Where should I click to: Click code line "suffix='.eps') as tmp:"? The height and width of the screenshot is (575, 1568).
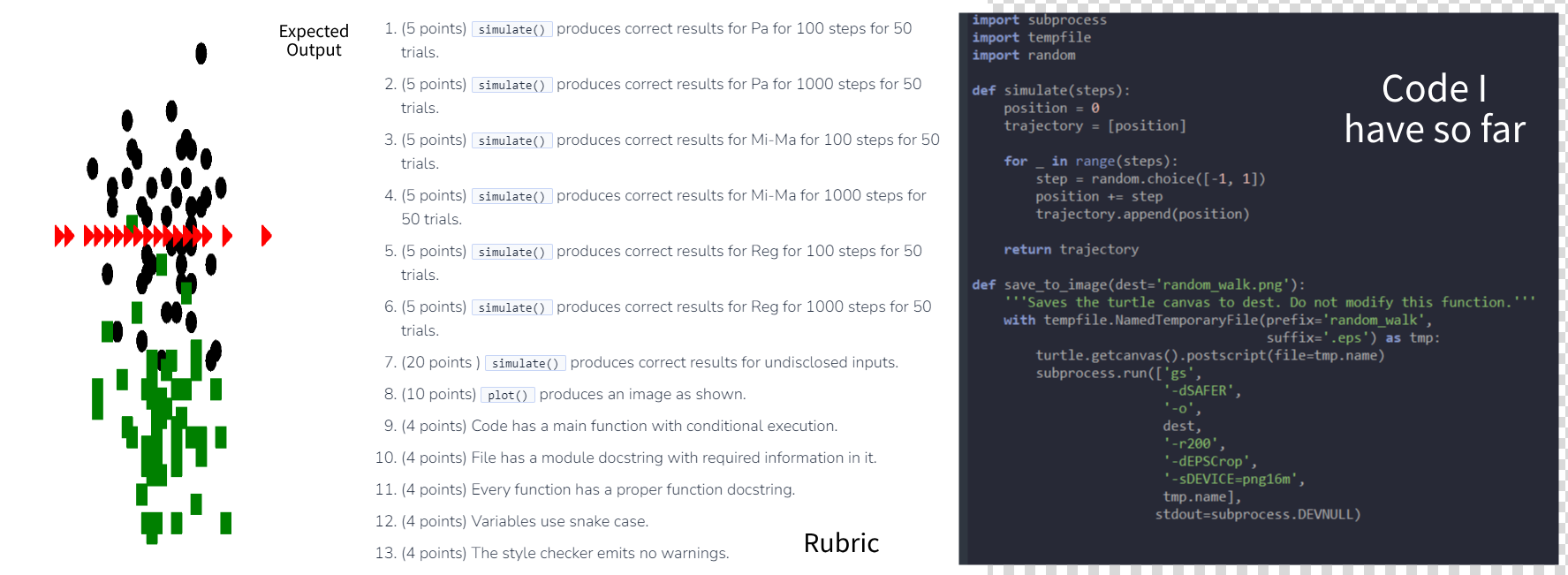[x=1352, y=337]
